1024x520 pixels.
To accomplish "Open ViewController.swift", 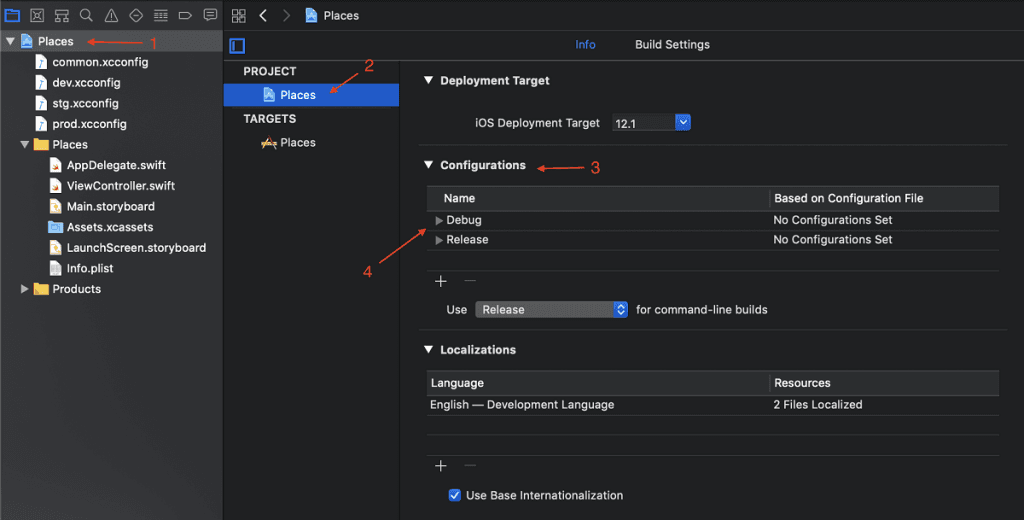I will pos(121,186).
